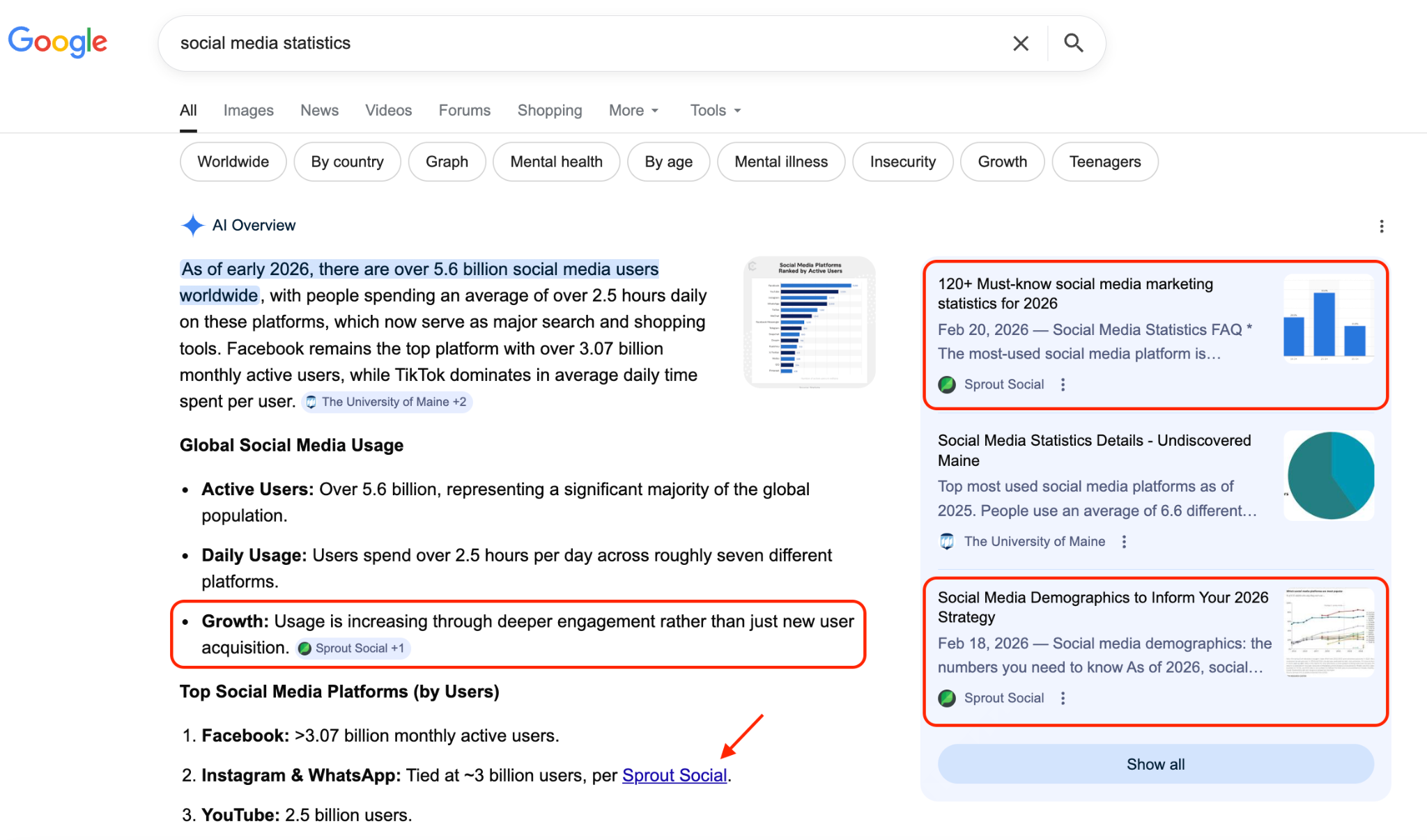Select the Mental health filter chip
The height and width of the screenshot is (840, 1427).
pyautogui.click(x=556, y=162)
